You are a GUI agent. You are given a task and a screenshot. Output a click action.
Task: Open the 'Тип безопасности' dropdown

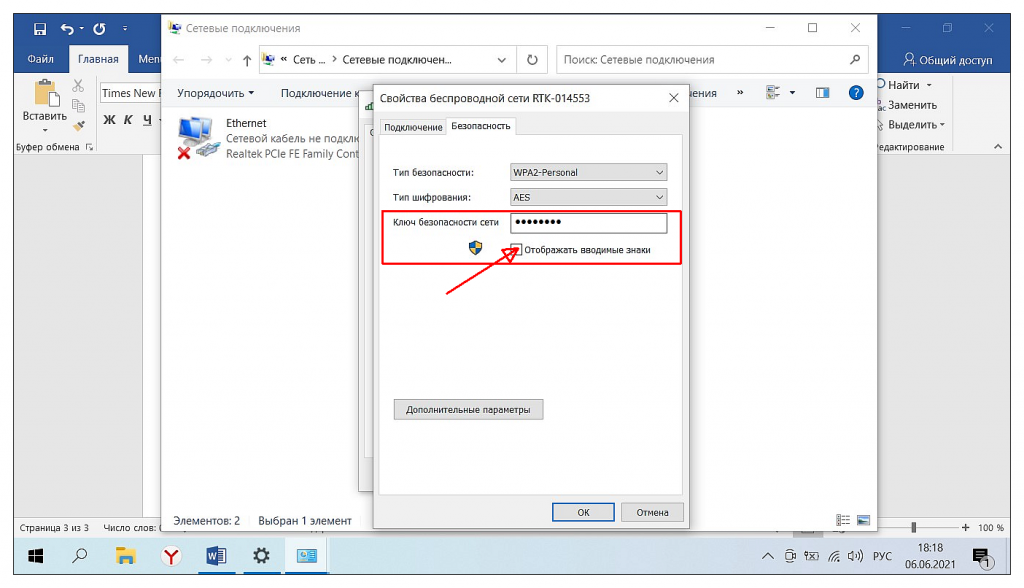point(588,172)
